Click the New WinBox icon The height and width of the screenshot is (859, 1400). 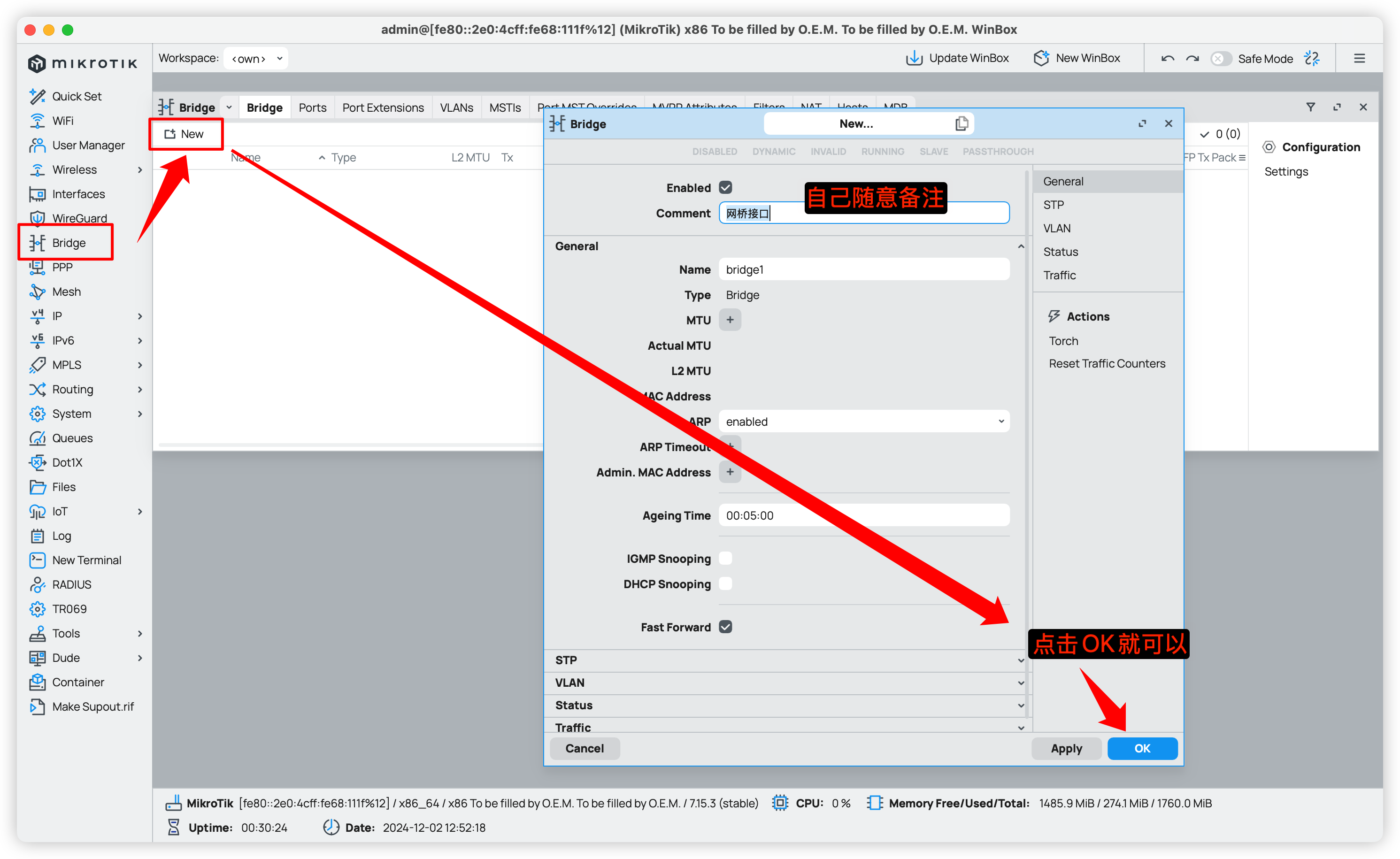pos(1041,58)
